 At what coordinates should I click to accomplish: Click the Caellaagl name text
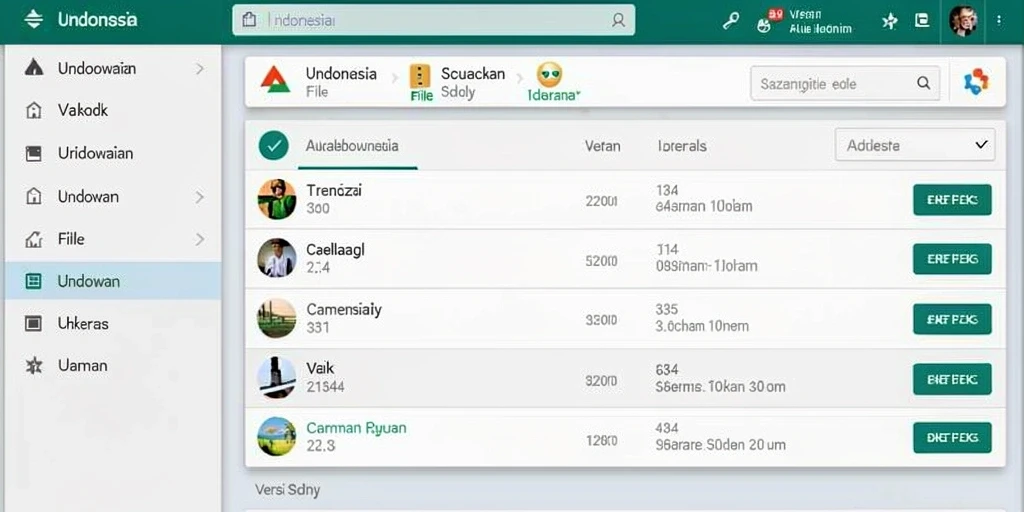click(335, 249)
